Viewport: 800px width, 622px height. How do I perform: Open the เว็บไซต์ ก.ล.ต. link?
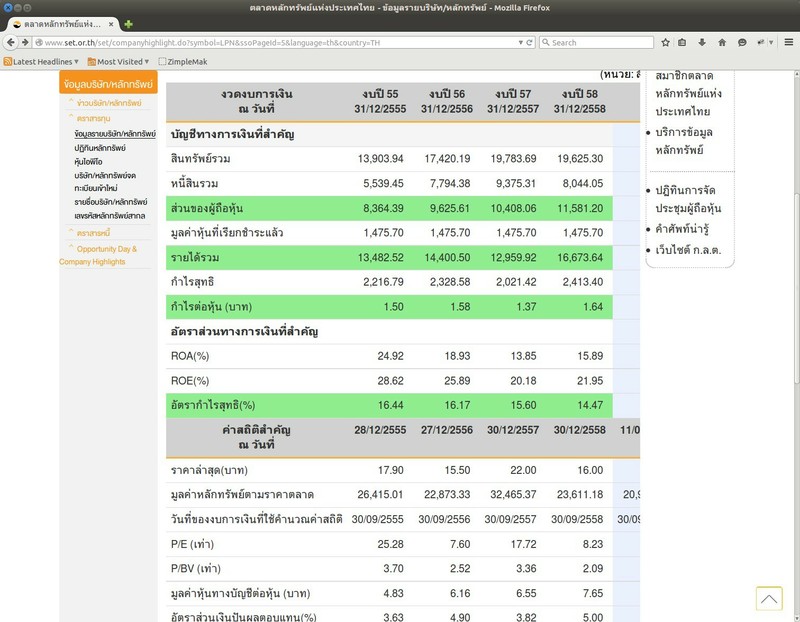pos(688,250)
